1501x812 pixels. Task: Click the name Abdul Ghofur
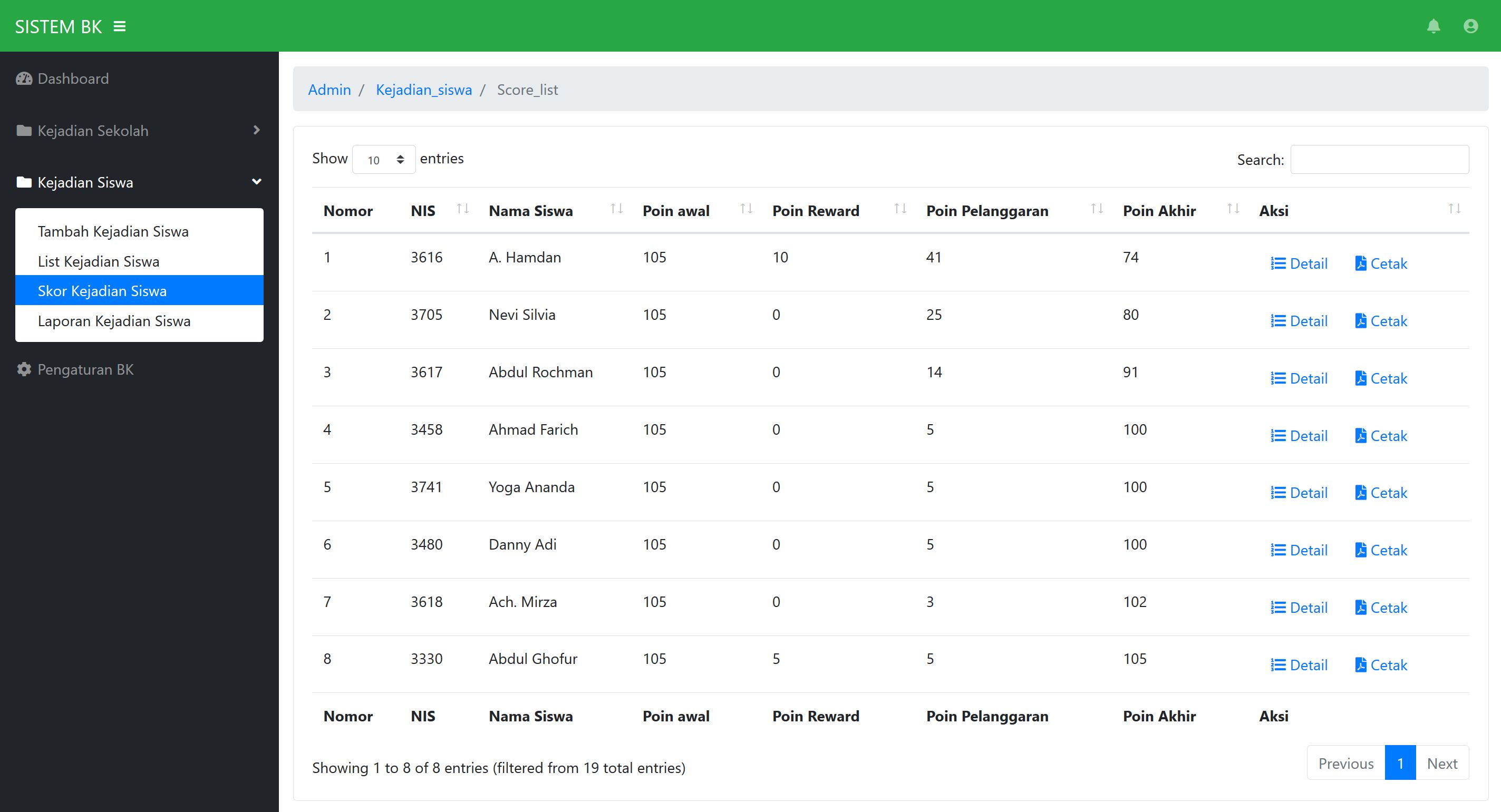click(x=532, y=659)
